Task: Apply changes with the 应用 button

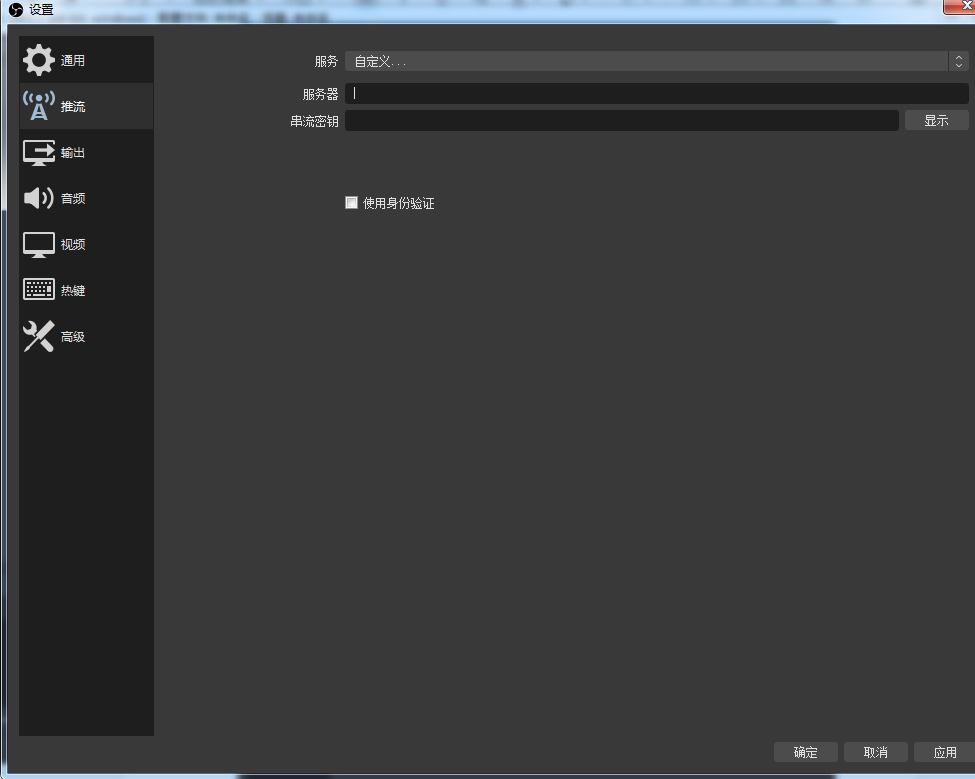Action: pos(944,752)
